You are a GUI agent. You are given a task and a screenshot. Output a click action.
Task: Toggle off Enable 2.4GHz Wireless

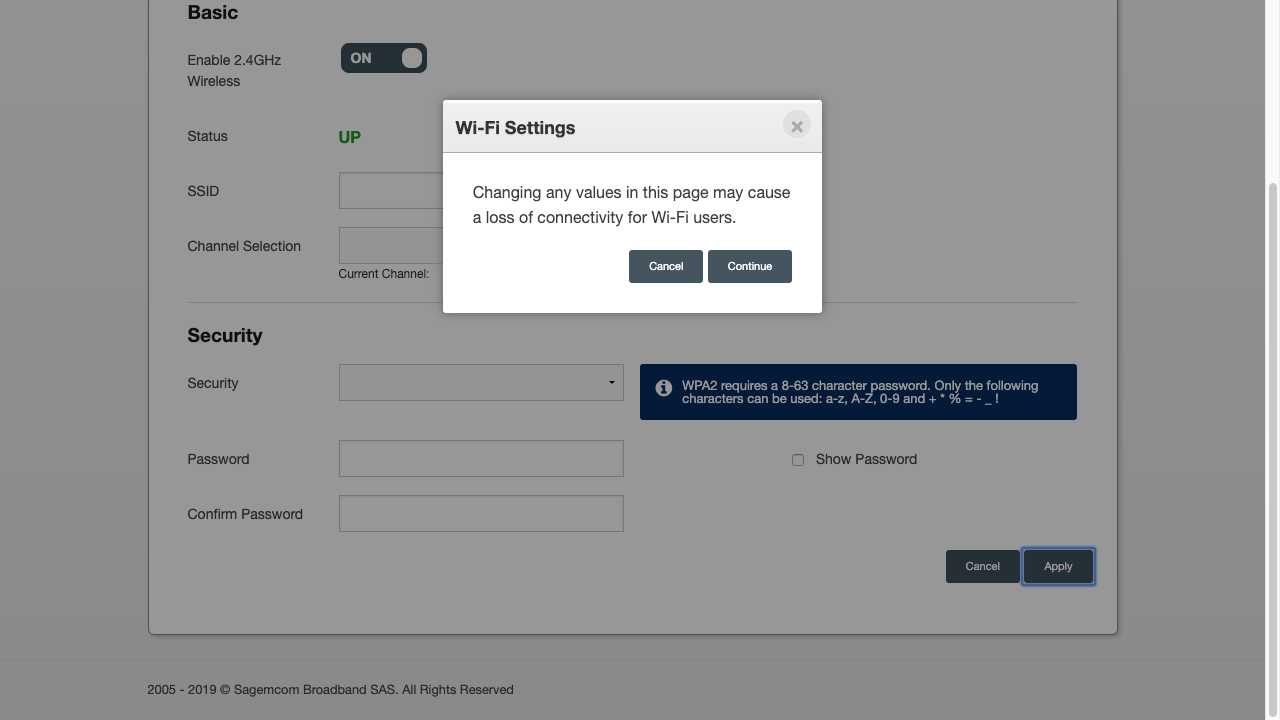(x=383, y=58)
